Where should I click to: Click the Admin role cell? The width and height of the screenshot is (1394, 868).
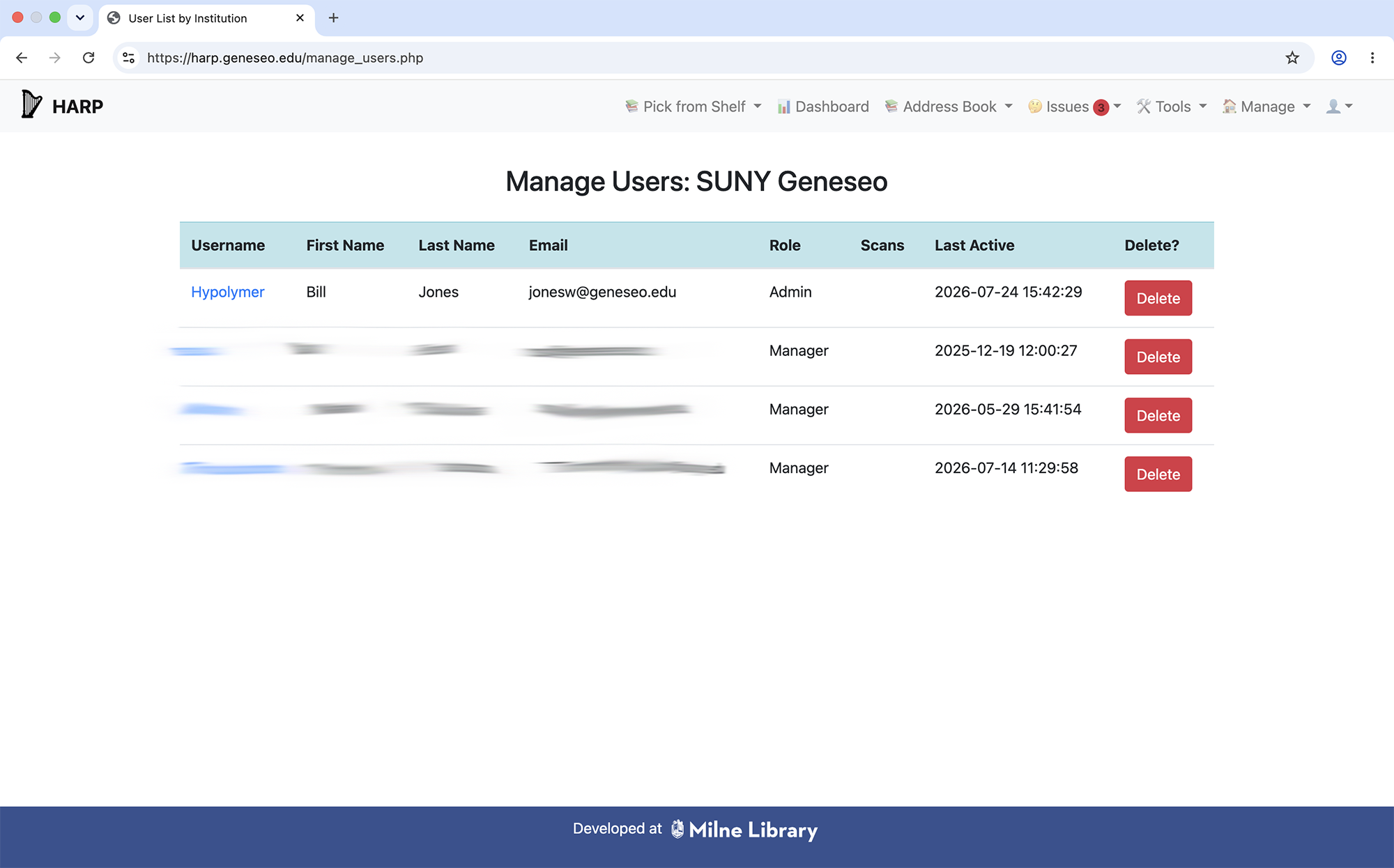[790, 292]
